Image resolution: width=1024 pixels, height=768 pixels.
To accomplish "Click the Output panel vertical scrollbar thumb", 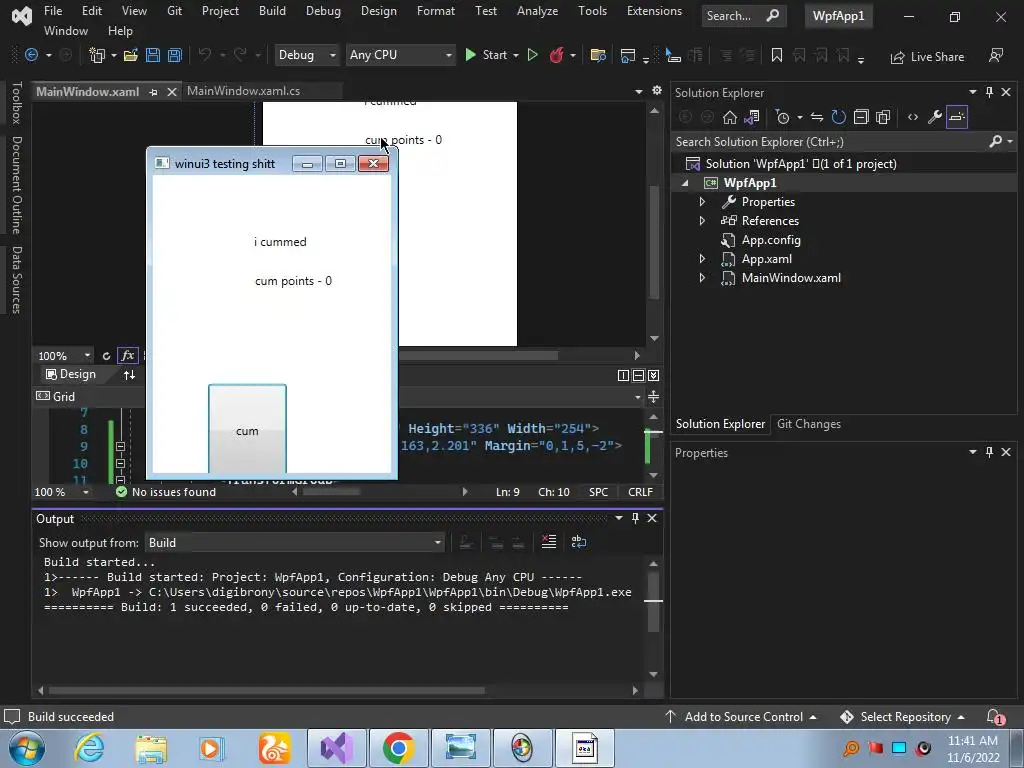I will pyautogui.click(x=654, y=601).
